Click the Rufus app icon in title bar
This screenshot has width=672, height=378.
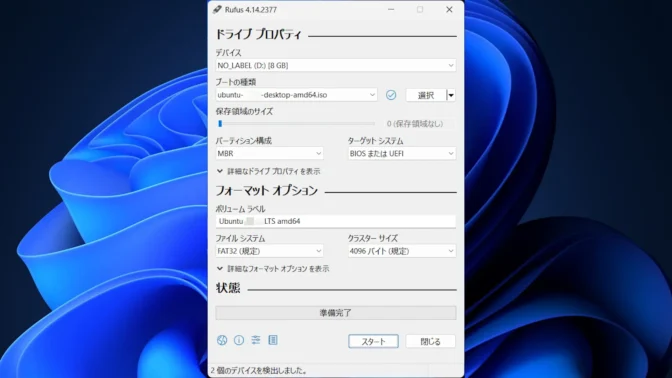coord(217,9)
